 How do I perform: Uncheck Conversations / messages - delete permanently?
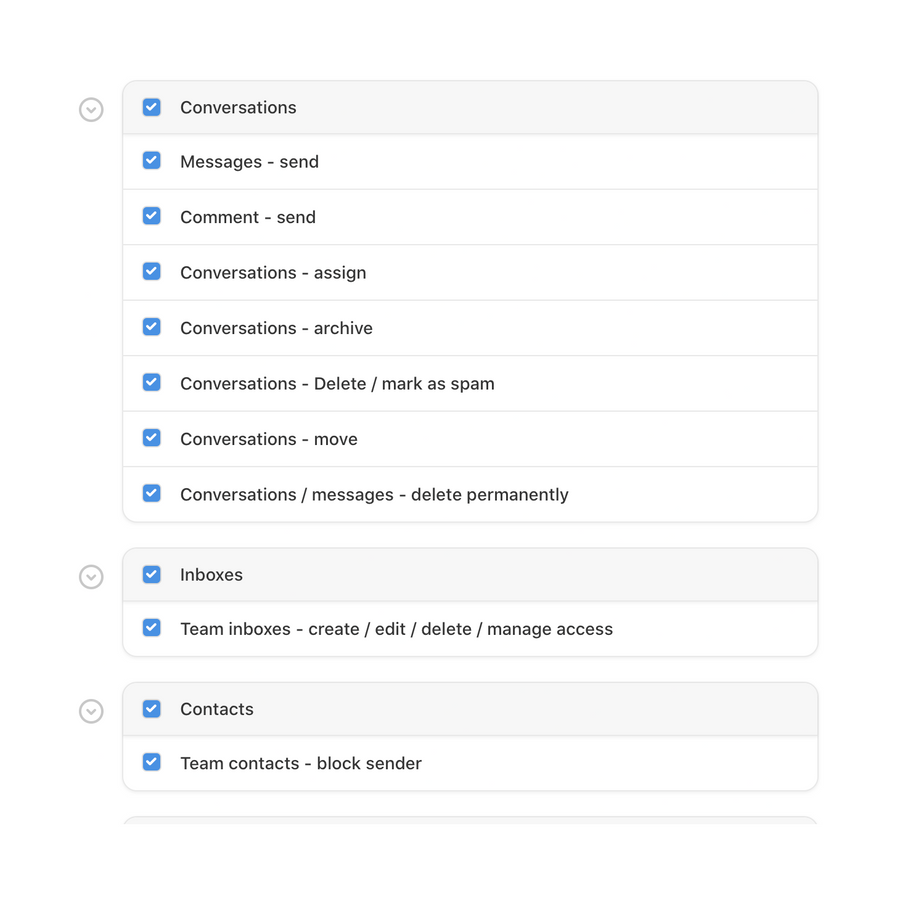[x=152, y=493]
